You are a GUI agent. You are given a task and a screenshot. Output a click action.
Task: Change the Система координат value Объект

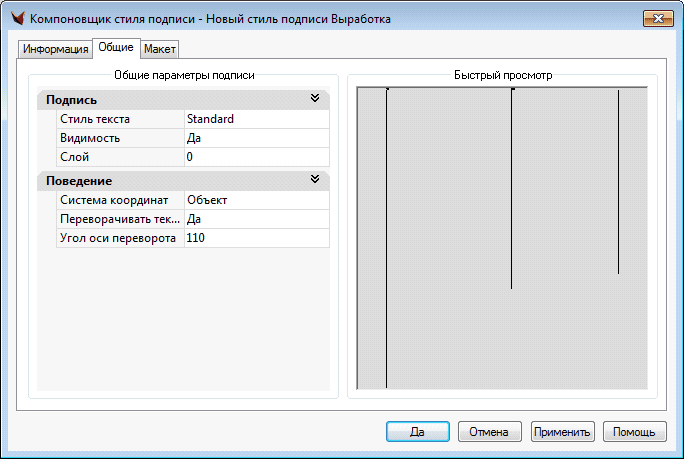click(x=256, y=200)
